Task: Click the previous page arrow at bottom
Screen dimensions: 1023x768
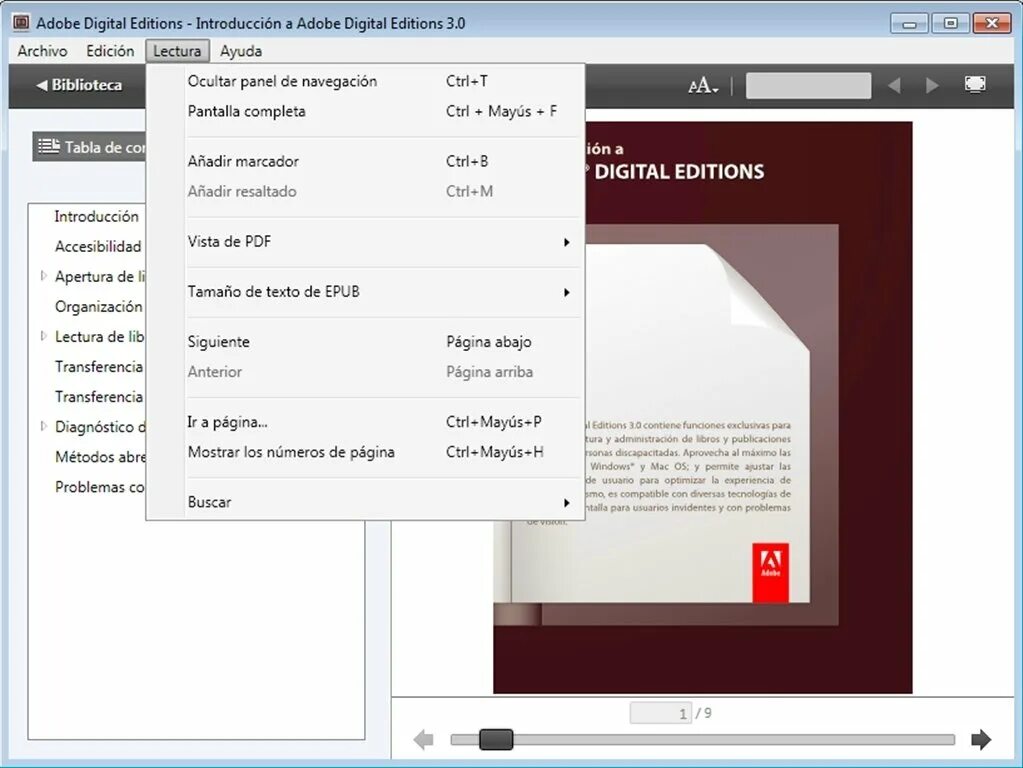Action: (x=424, y=740)
